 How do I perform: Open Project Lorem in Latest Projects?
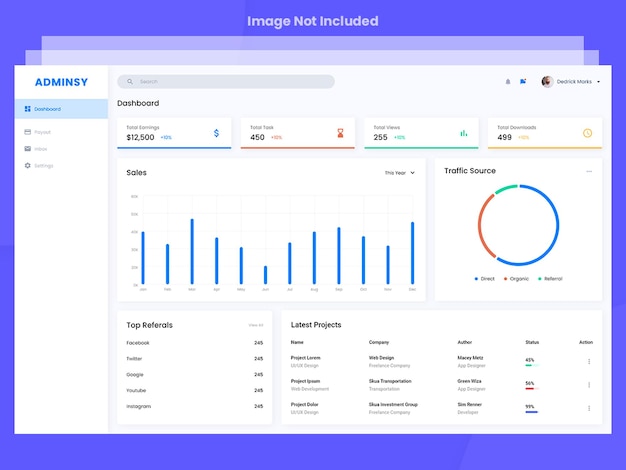305,358
